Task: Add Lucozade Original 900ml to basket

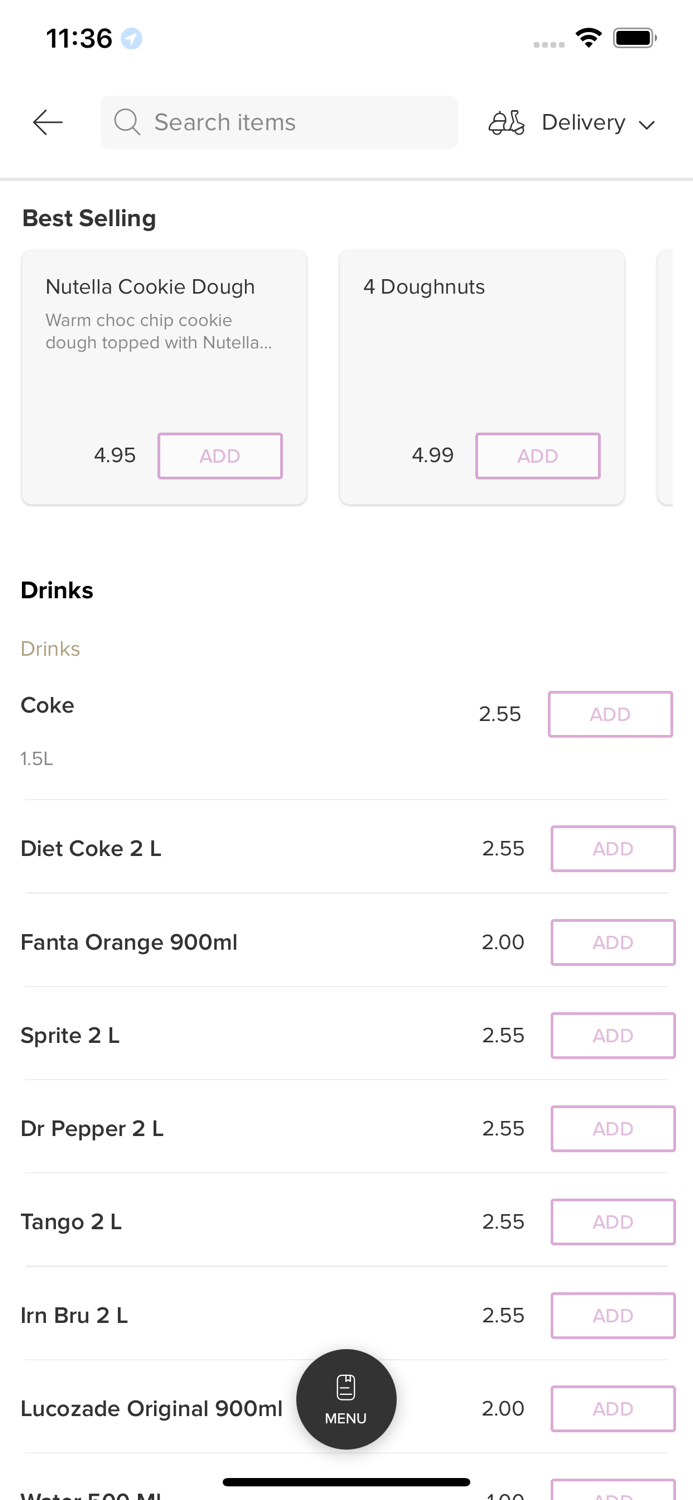Action: point(613,1408)
